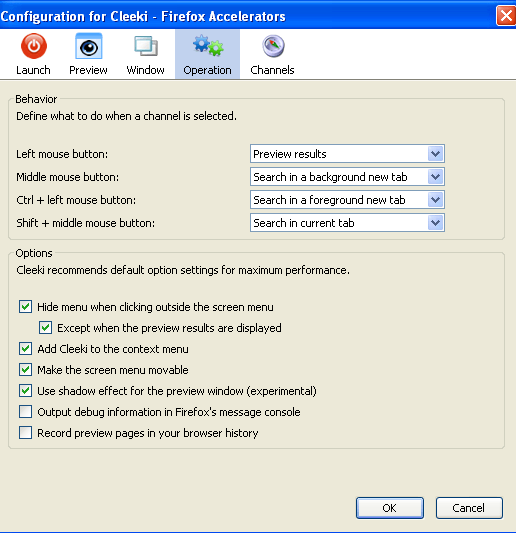Viewport: 516px width, 533px height.
Task: Open the Middle mouse button dropdown
Action: coord(347,177)
